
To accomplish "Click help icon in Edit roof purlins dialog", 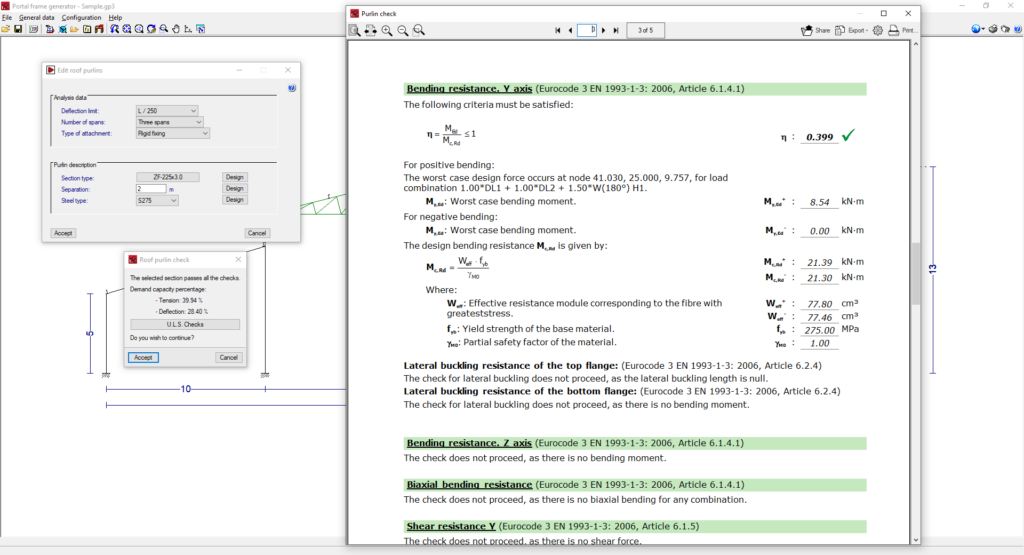I will [291, 88].
